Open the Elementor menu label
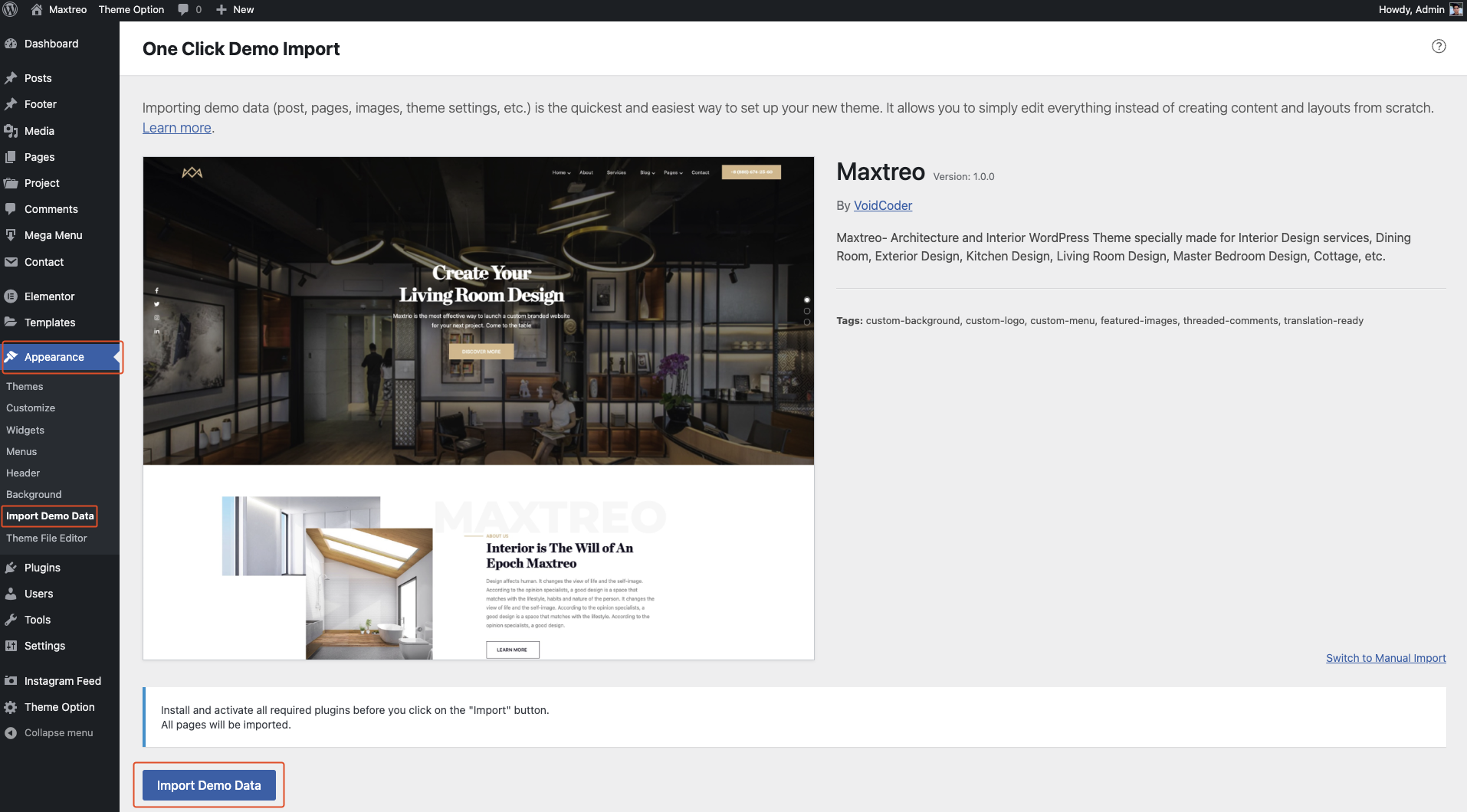The image size is (1467, 812). pos(49,296)
